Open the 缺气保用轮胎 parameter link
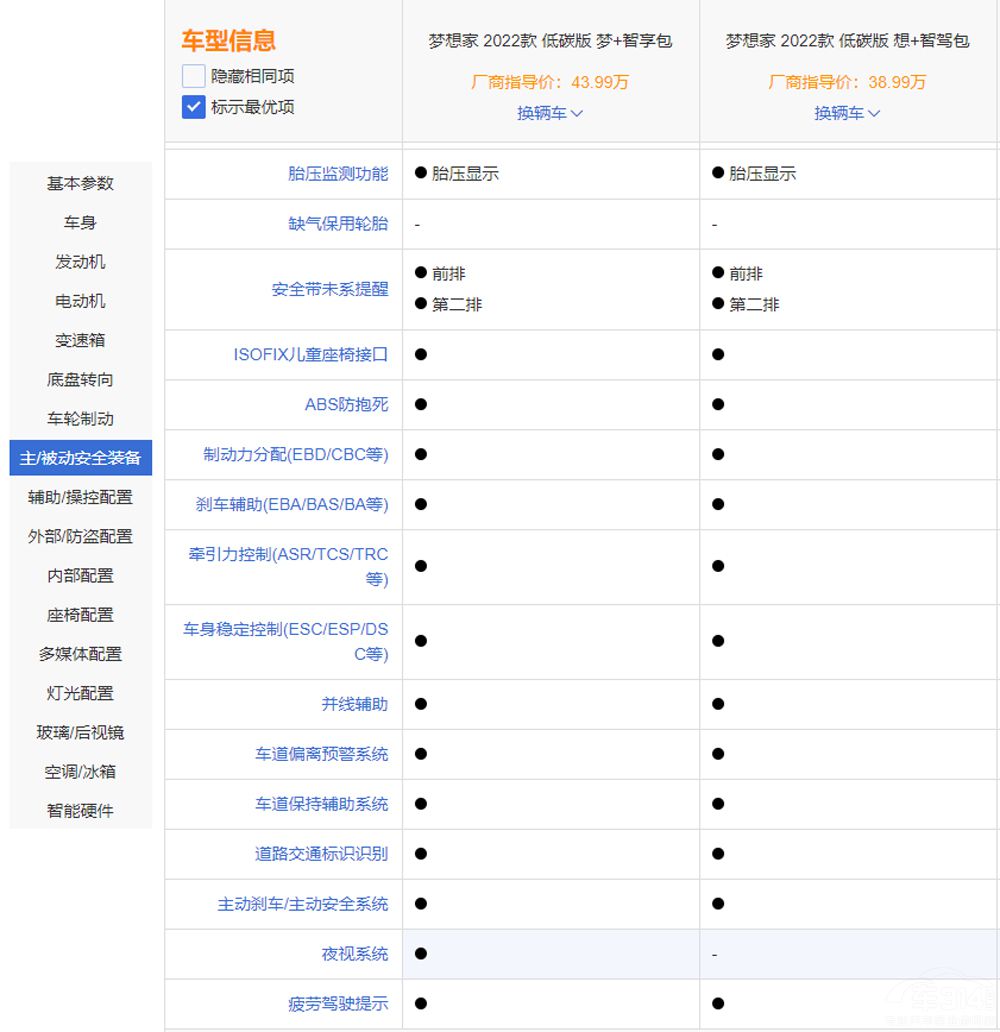Viewport: 1000px width, 1032px height. (338, 224)
